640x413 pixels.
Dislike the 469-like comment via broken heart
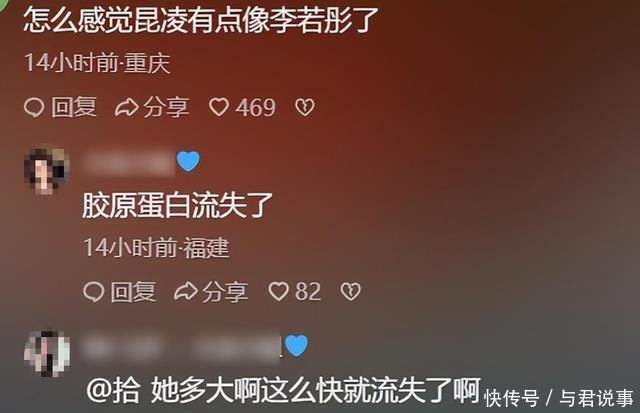click(305, 108)
